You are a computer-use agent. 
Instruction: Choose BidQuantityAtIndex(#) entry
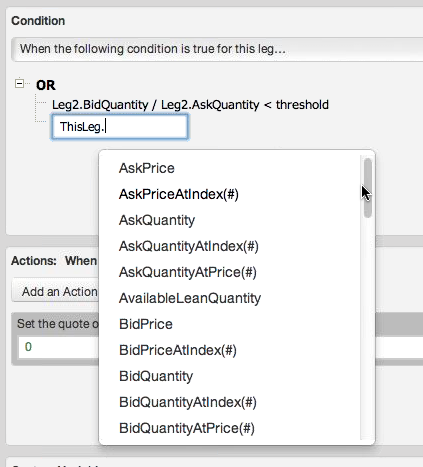tap(188, 402)
